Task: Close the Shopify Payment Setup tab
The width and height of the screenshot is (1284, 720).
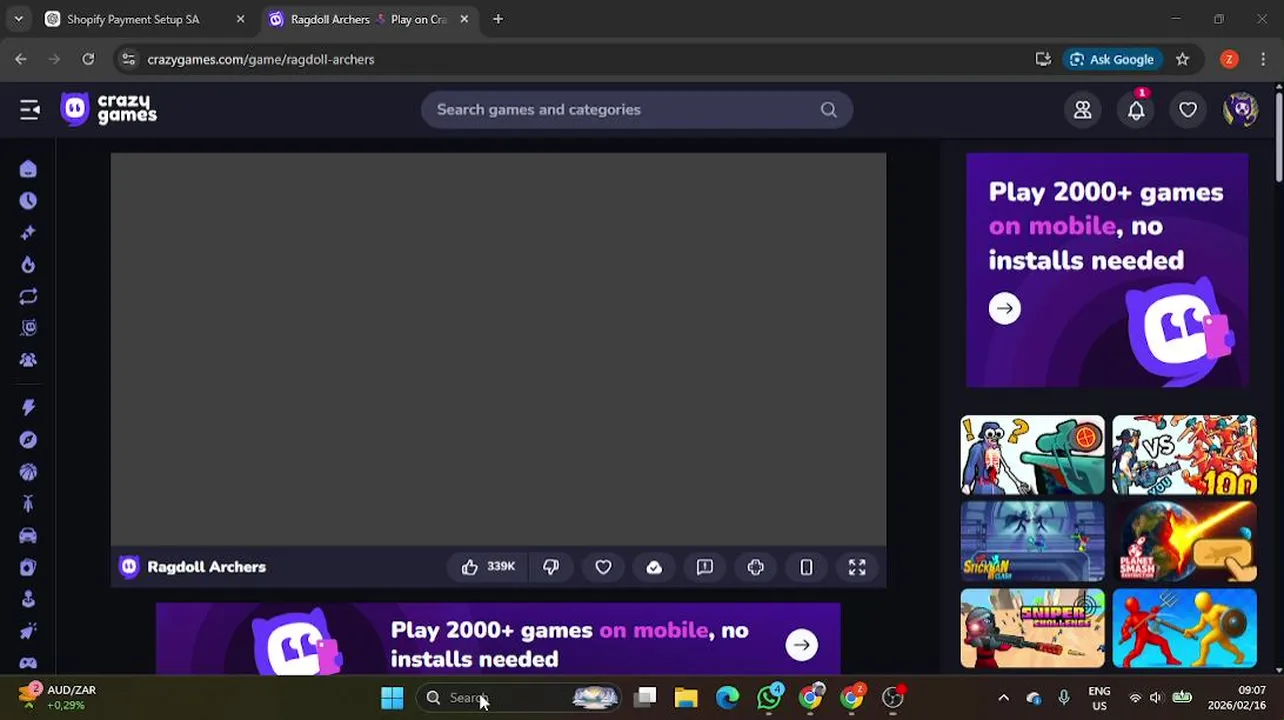Action: 240,19
